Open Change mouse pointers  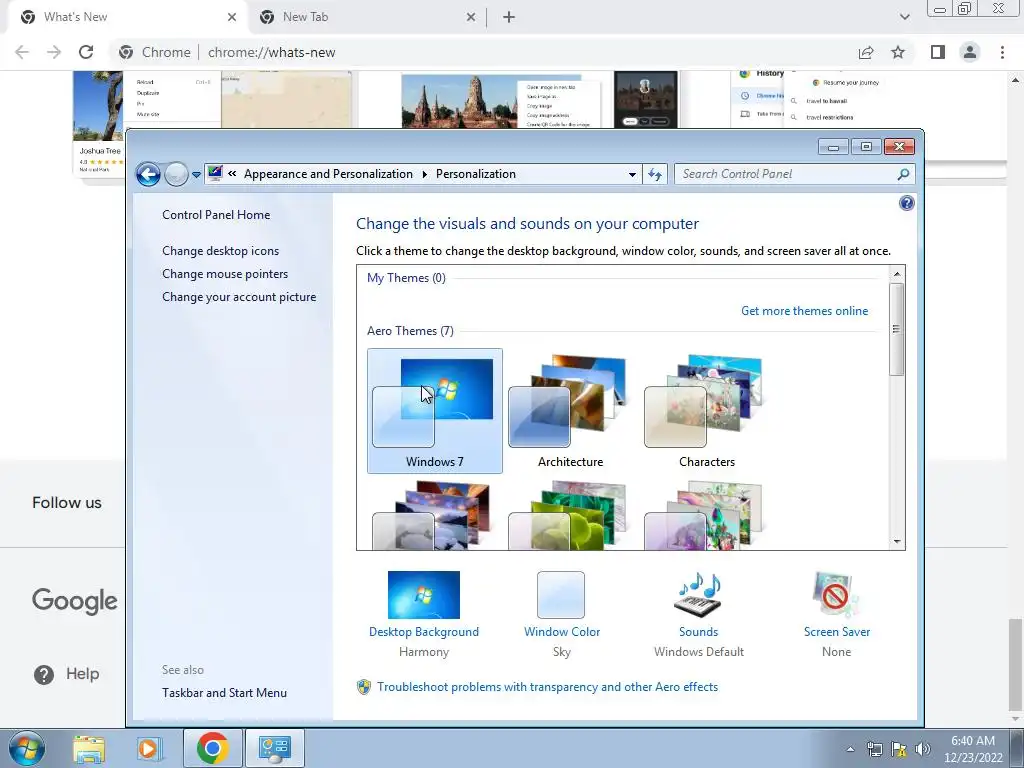click(225, 274)
